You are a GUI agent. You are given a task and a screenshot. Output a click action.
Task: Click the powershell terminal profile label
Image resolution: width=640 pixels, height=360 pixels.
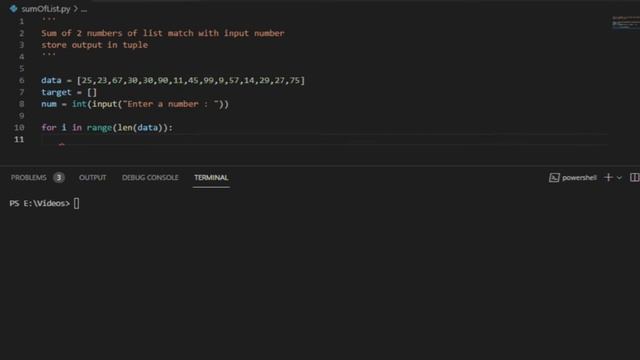(579, 178)
